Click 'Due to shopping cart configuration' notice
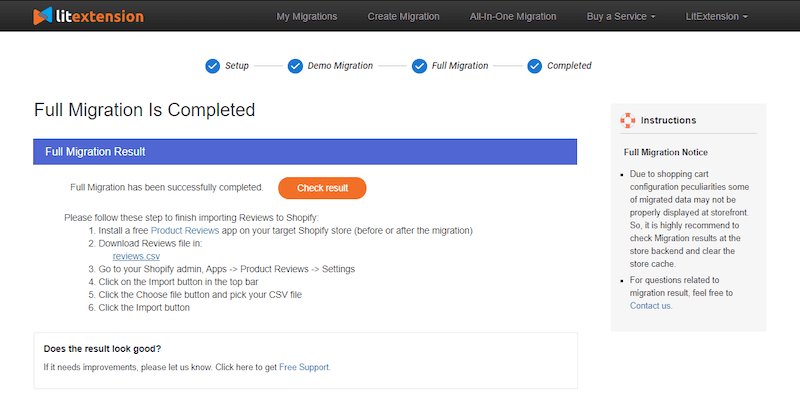The width and height of the screenshot is (800, 404). [x=689, y=219]
